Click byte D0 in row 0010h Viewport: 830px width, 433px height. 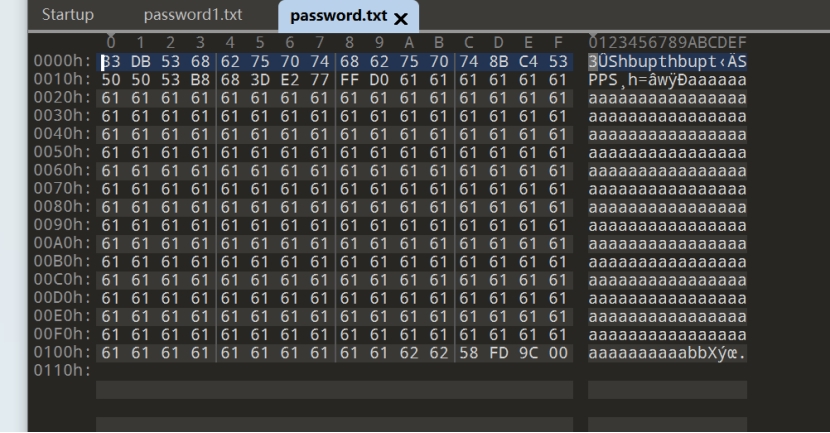(x=380, y=80)
